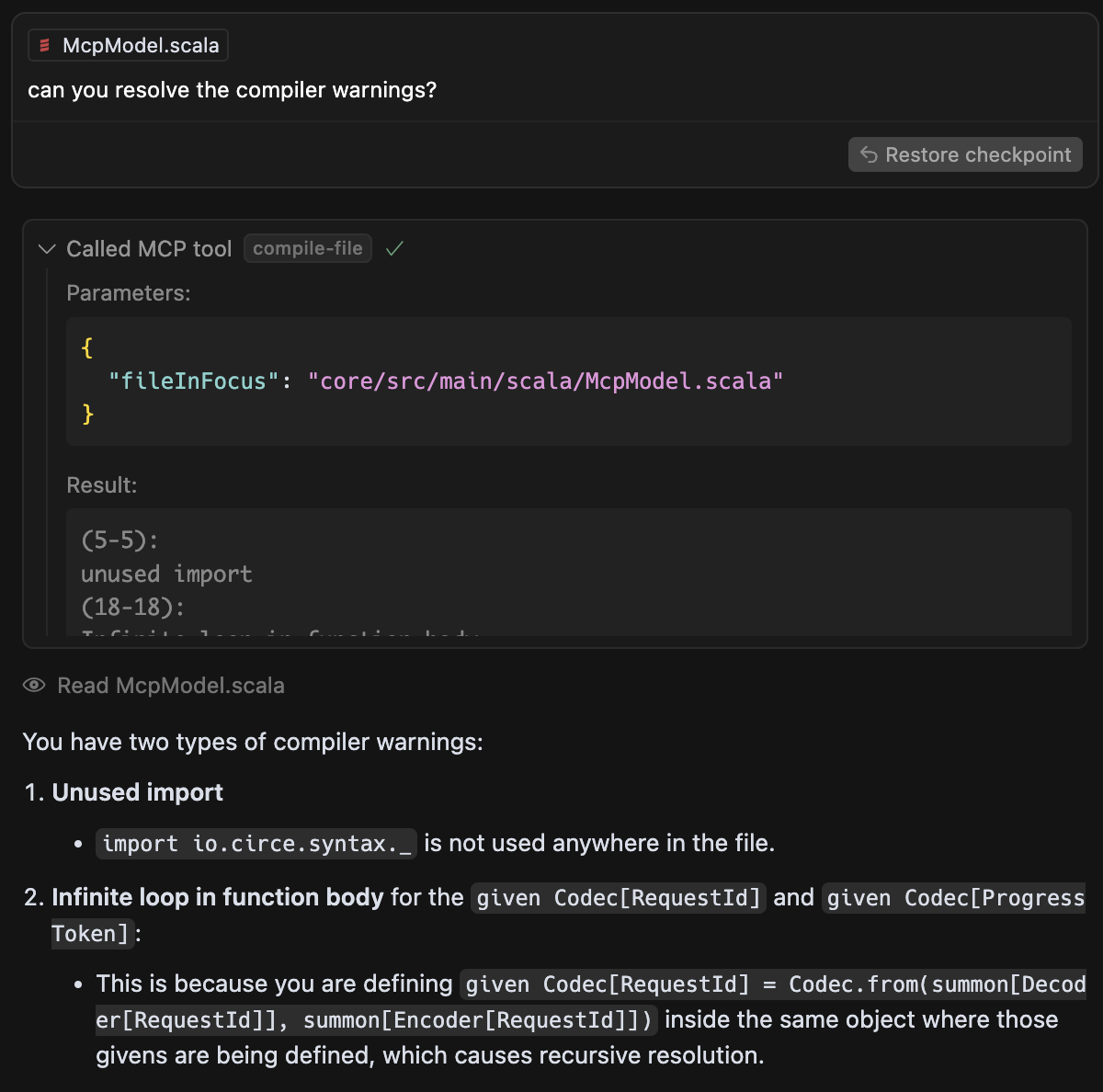Click the 'You have two types of compiler warnings' text

point(253,742)
